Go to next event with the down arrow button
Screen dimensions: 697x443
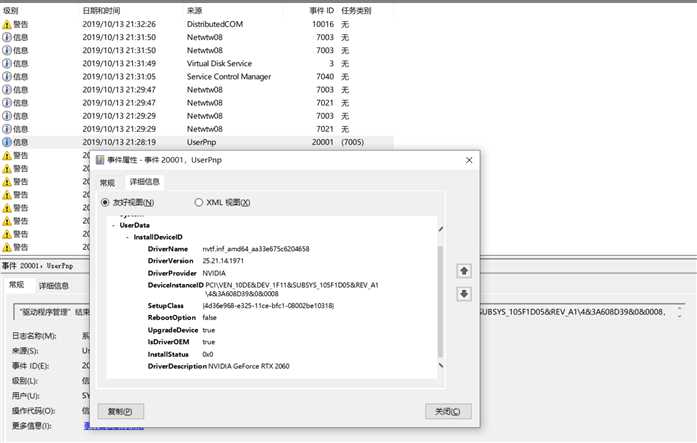464,294
